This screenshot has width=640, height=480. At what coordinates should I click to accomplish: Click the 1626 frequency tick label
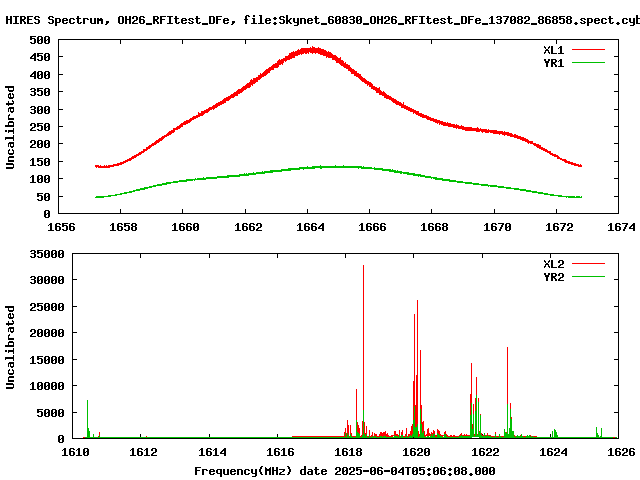pyautogui.click(x=621, y=452)
